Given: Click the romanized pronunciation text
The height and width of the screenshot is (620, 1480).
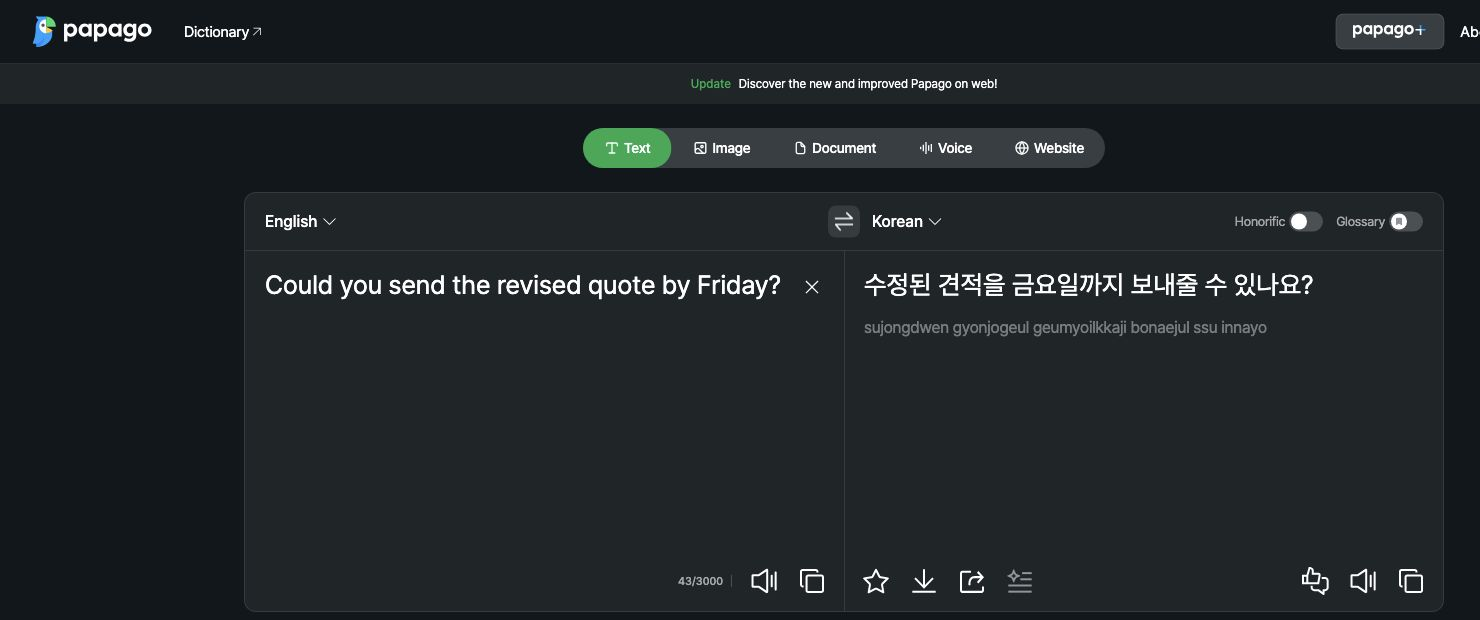Looking at the screenshot, I should [x=1065, y=328].
